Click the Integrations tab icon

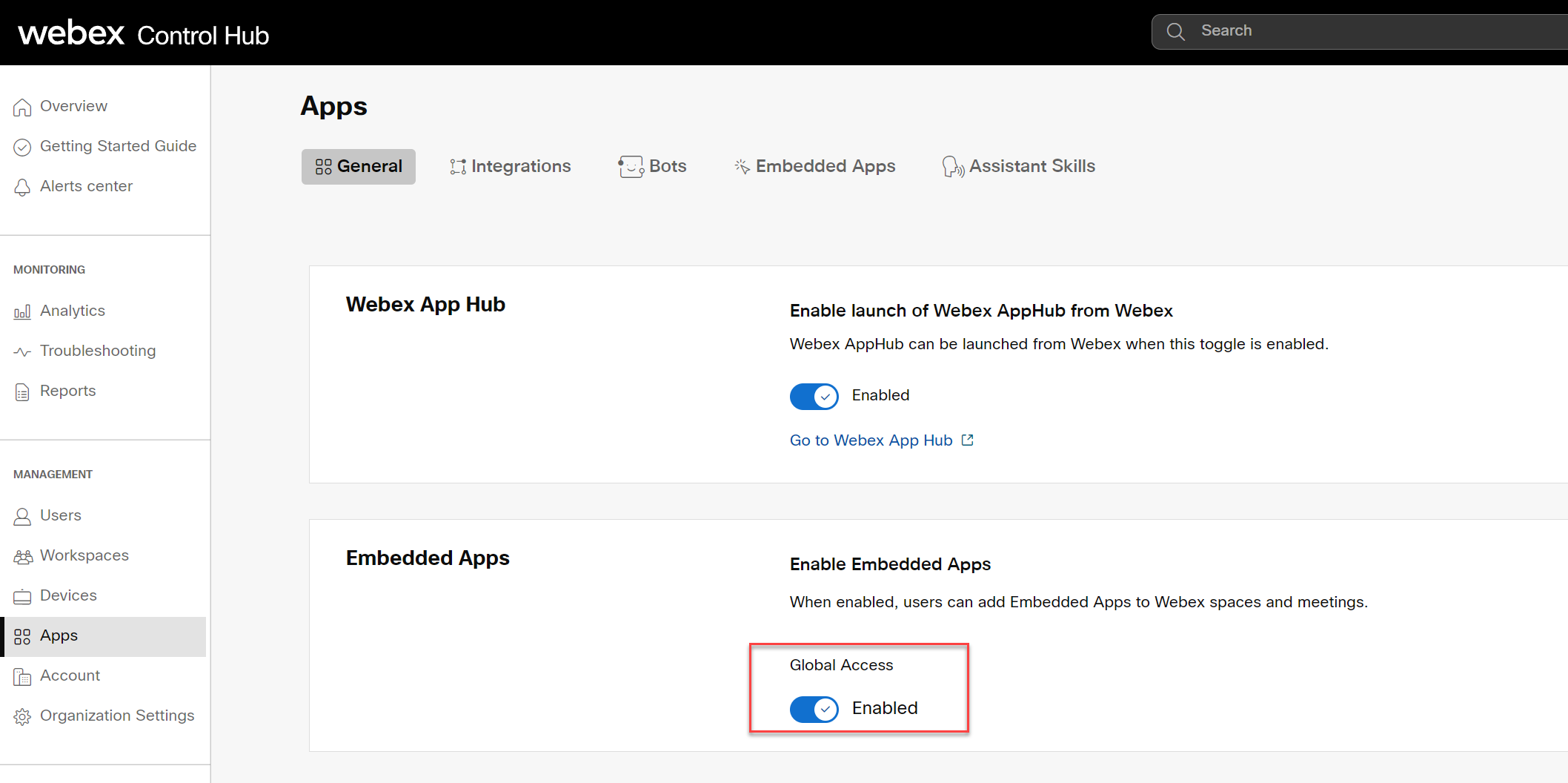[x=458, y=167]
